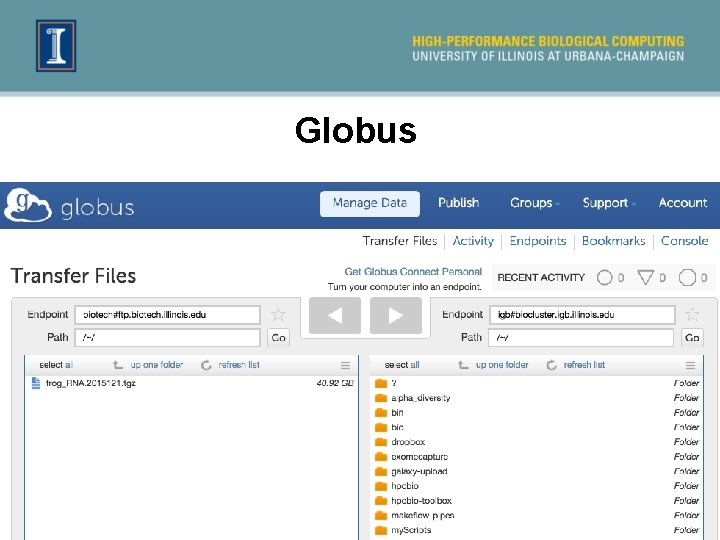Select the Manage Data tab
This screenshot has height=540, width=720.
[x=370, y=203]
